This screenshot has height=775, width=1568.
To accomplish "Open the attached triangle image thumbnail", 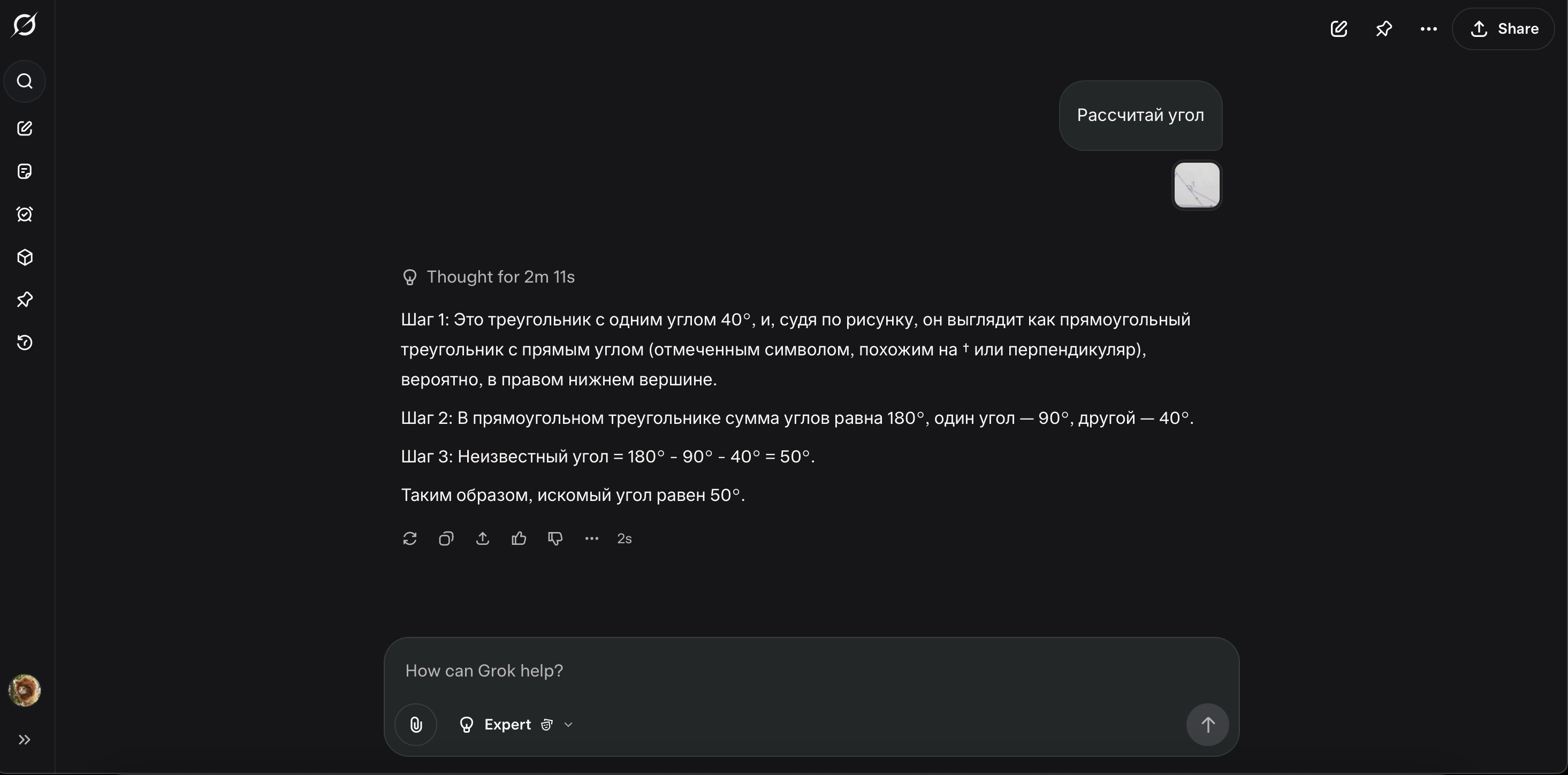I will pos(1196,185).
